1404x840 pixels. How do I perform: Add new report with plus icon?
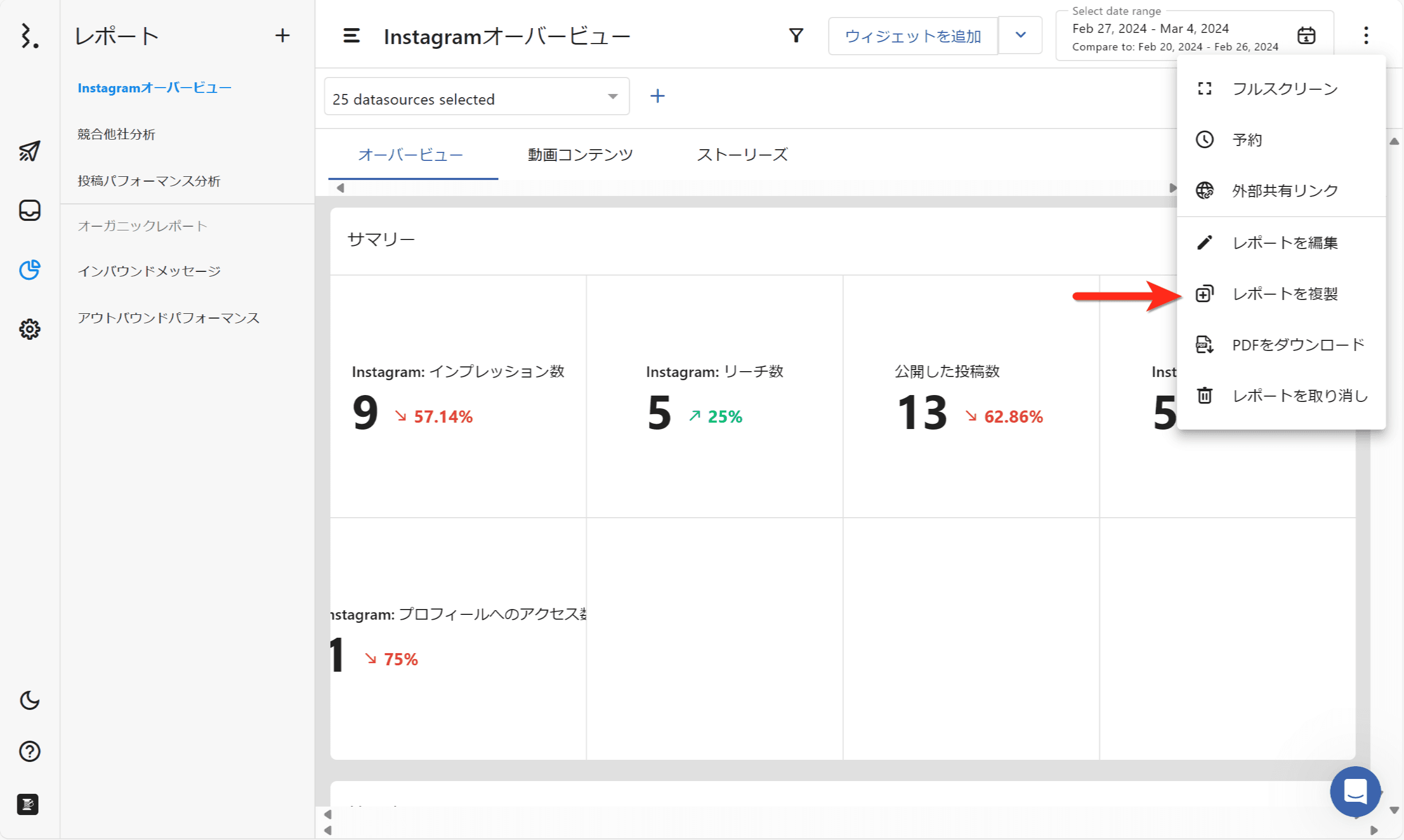[283, 36]
